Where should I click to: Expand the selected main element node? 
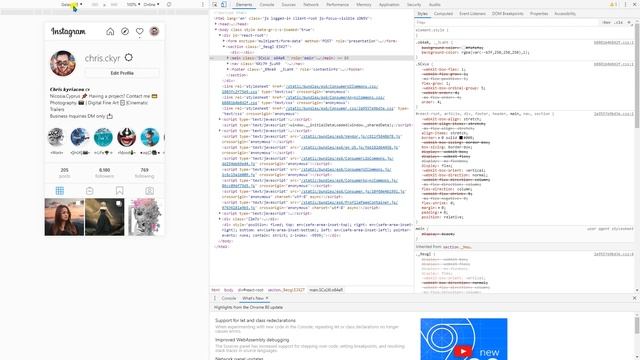point(228,58)
